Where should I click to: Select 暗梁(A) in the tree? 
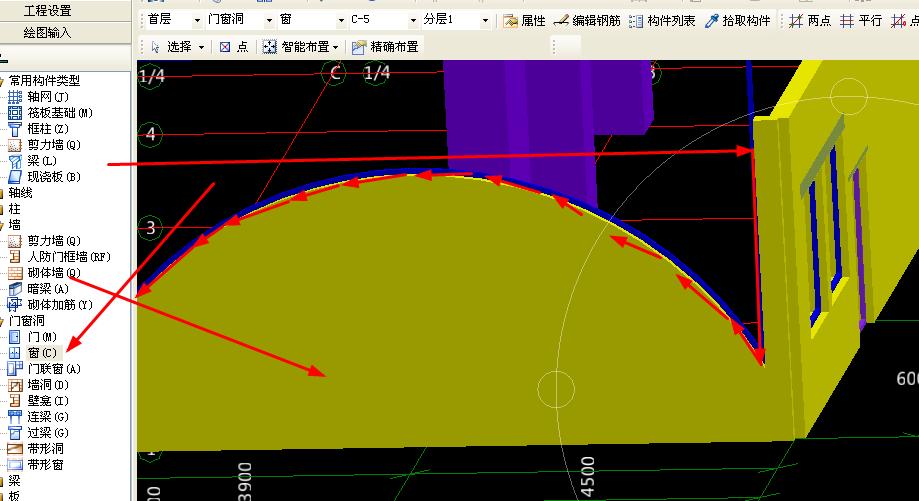pyautogui.click(x=48, y=288)
